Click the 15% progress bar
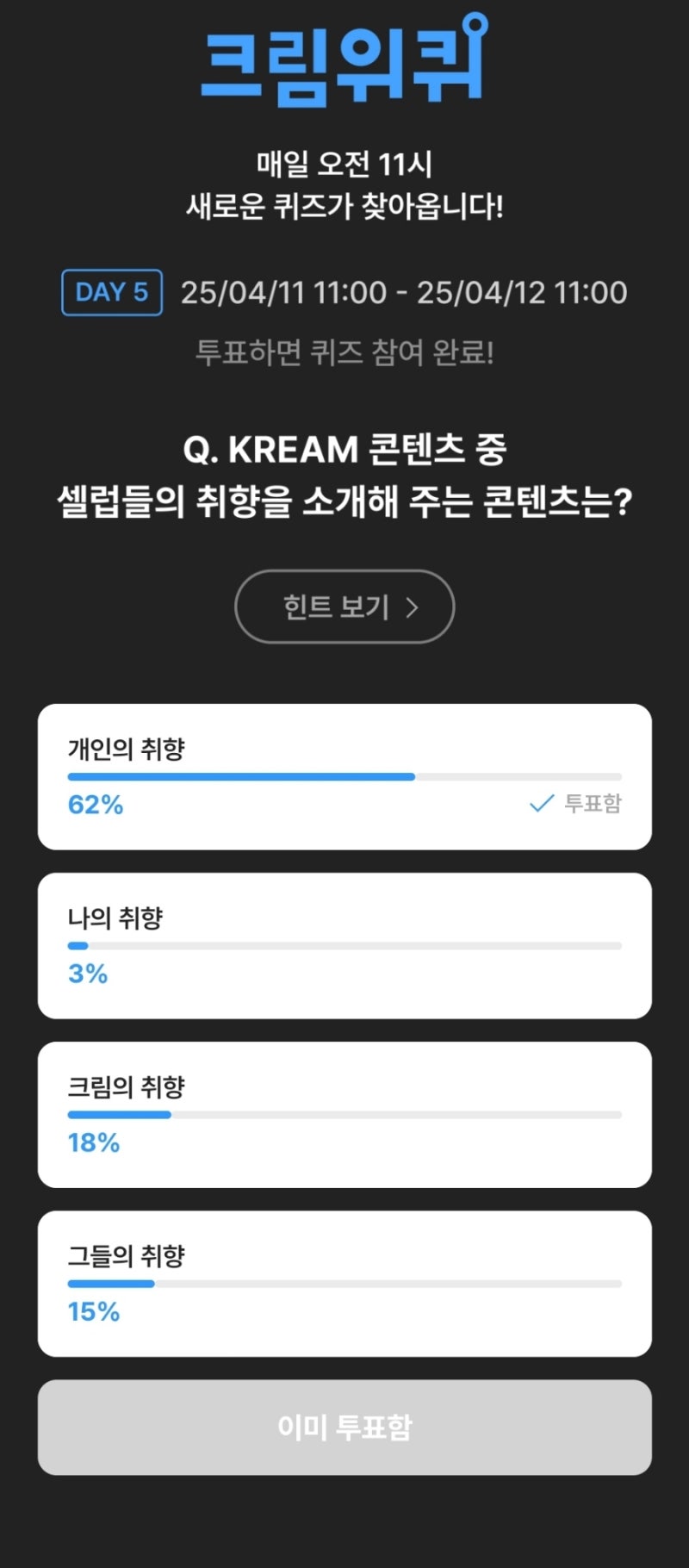 click(344, 1284)
